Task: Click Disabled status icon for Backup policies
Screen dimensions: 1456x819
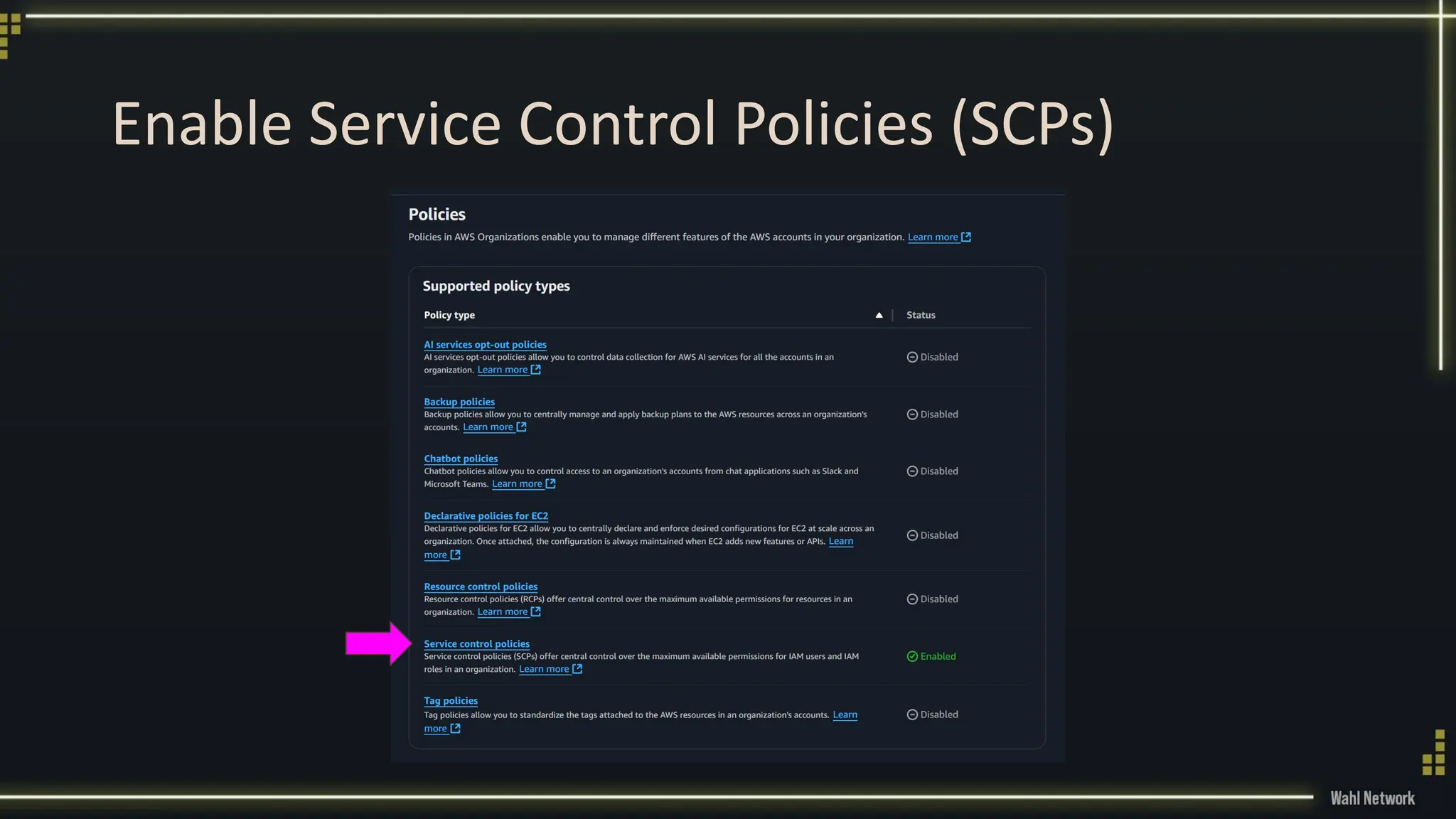Action: (x=912, y=414)
